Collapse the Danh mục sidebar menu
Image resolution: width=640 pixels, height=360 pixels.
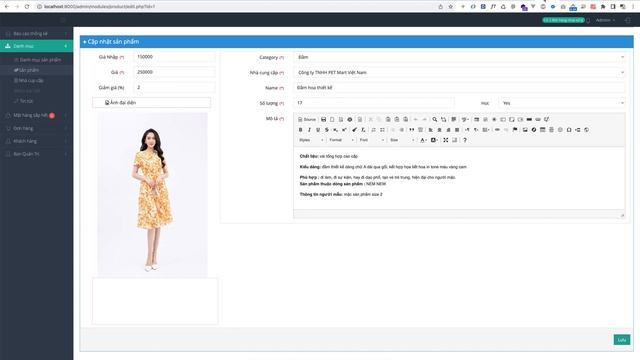(x=36, y=46)
